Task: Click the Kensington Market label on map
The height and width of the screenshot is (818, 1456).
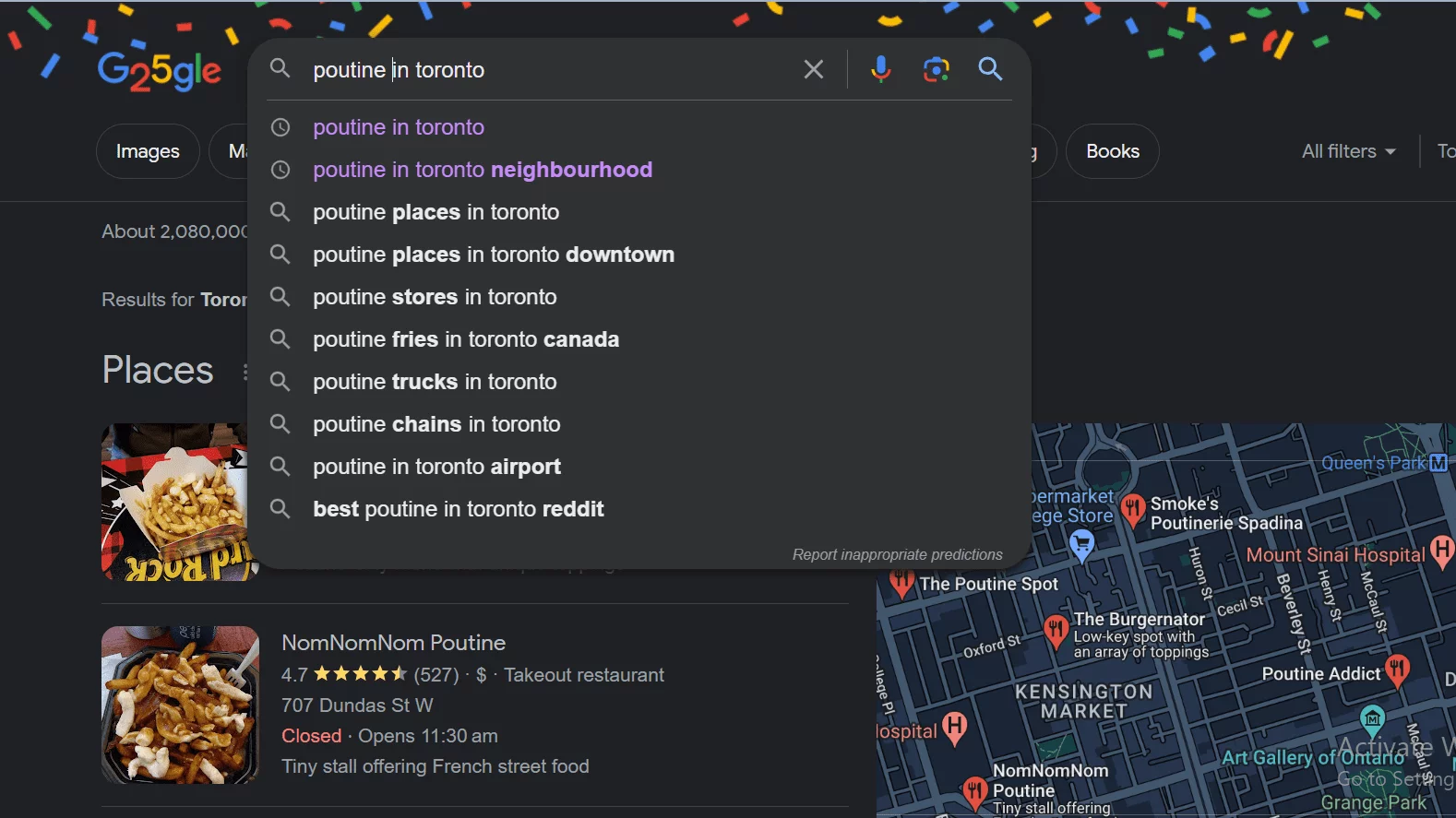Action: [1084, 701]
